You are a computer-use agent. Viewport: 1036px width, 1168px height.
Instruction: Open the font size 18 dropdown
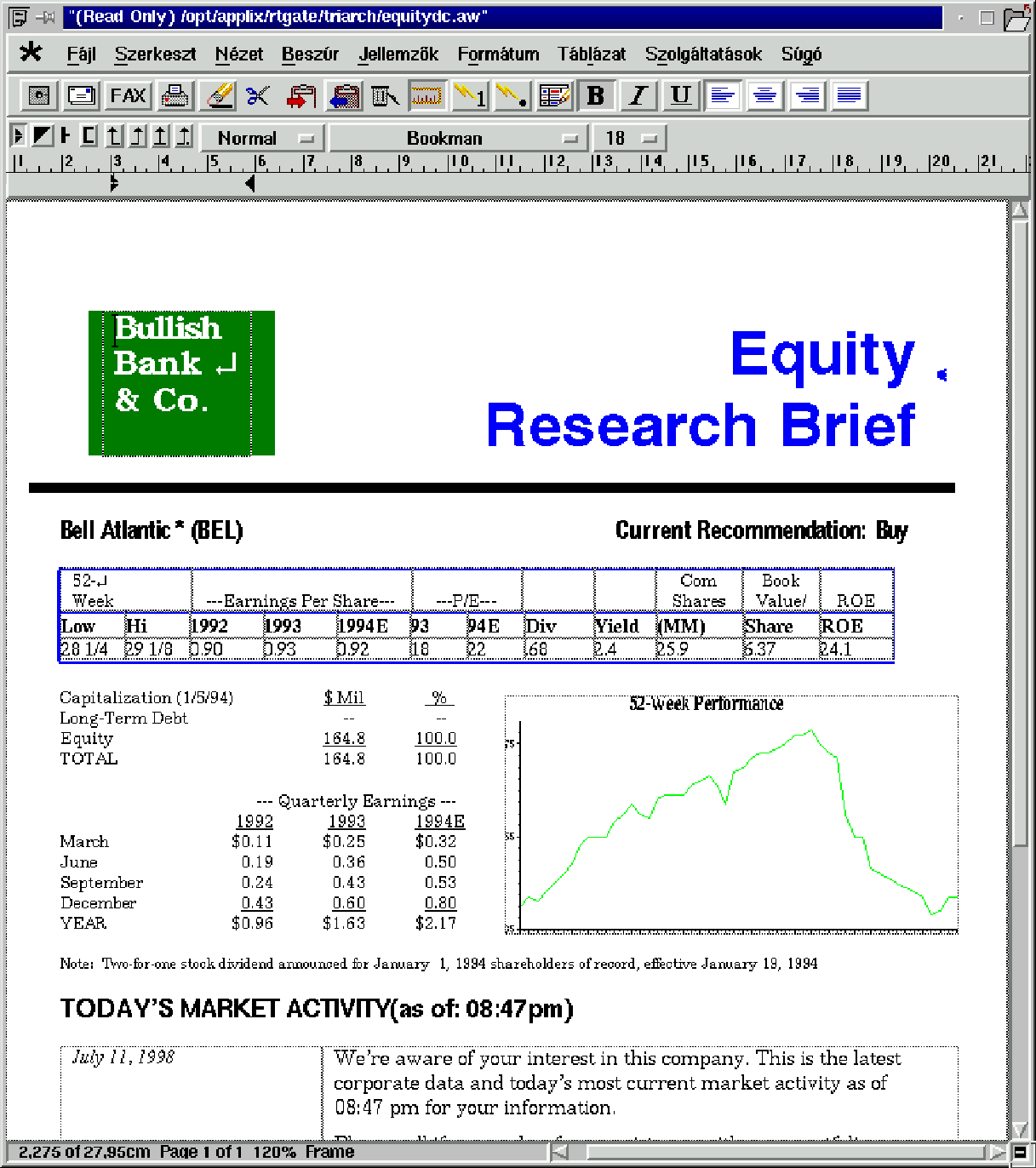point(630,138)
